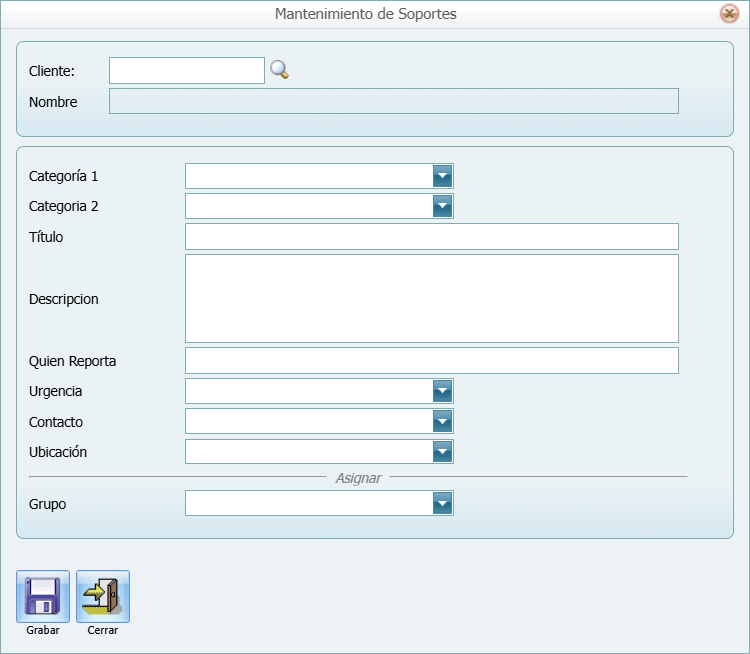Image resolution: width=750 pixels, height=654 pixels.
Task: Click the Categoría 1 label
Action: coord(63,176)
